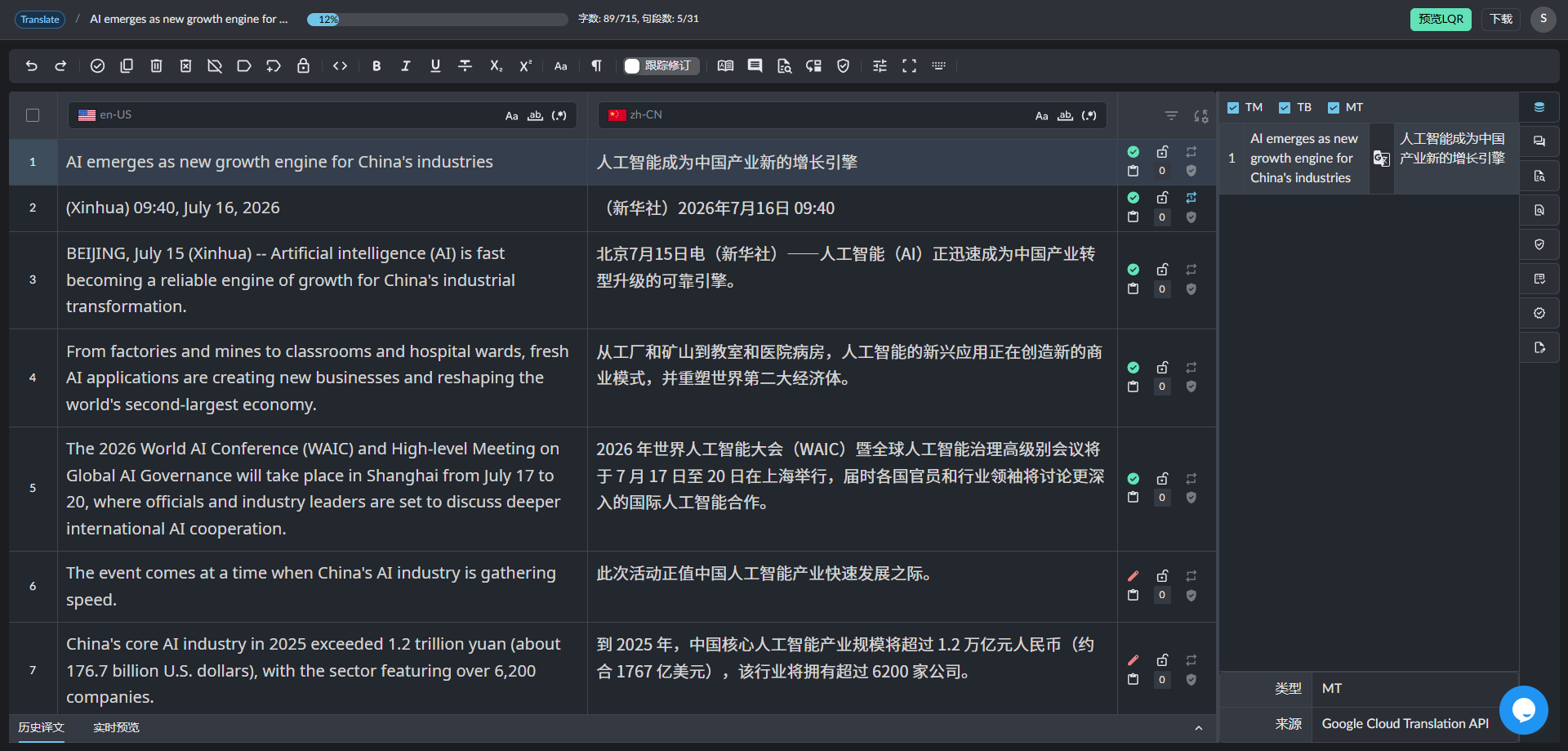This screenshot has width=1568, height=751.
Task: Show hidden formatting pilcrow marks
Action: 597,66
